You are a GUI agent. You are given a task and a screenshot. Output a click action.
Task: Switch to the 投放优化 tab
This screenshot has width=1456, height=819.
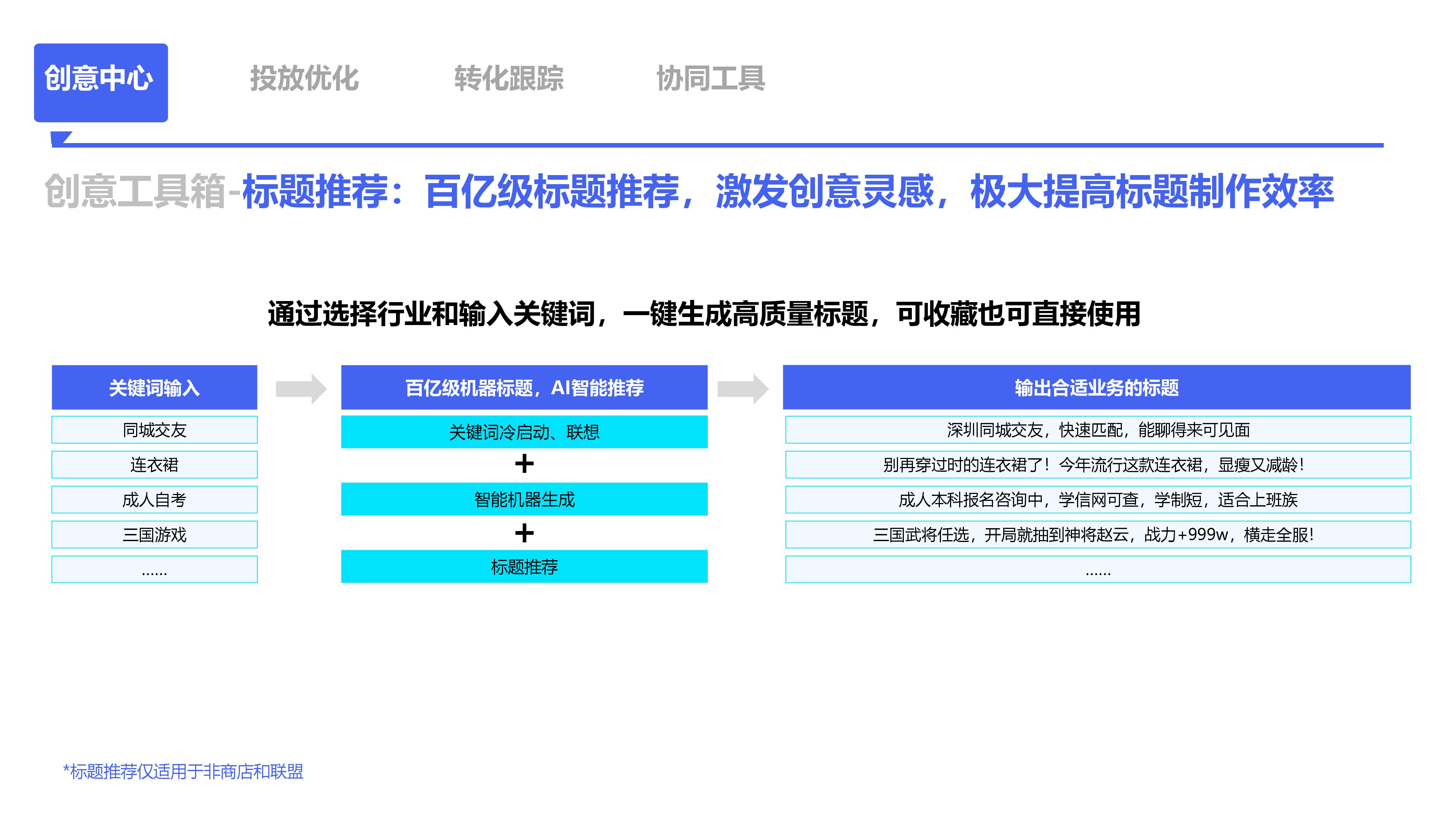pyautogui.click(x=304, y=78)
